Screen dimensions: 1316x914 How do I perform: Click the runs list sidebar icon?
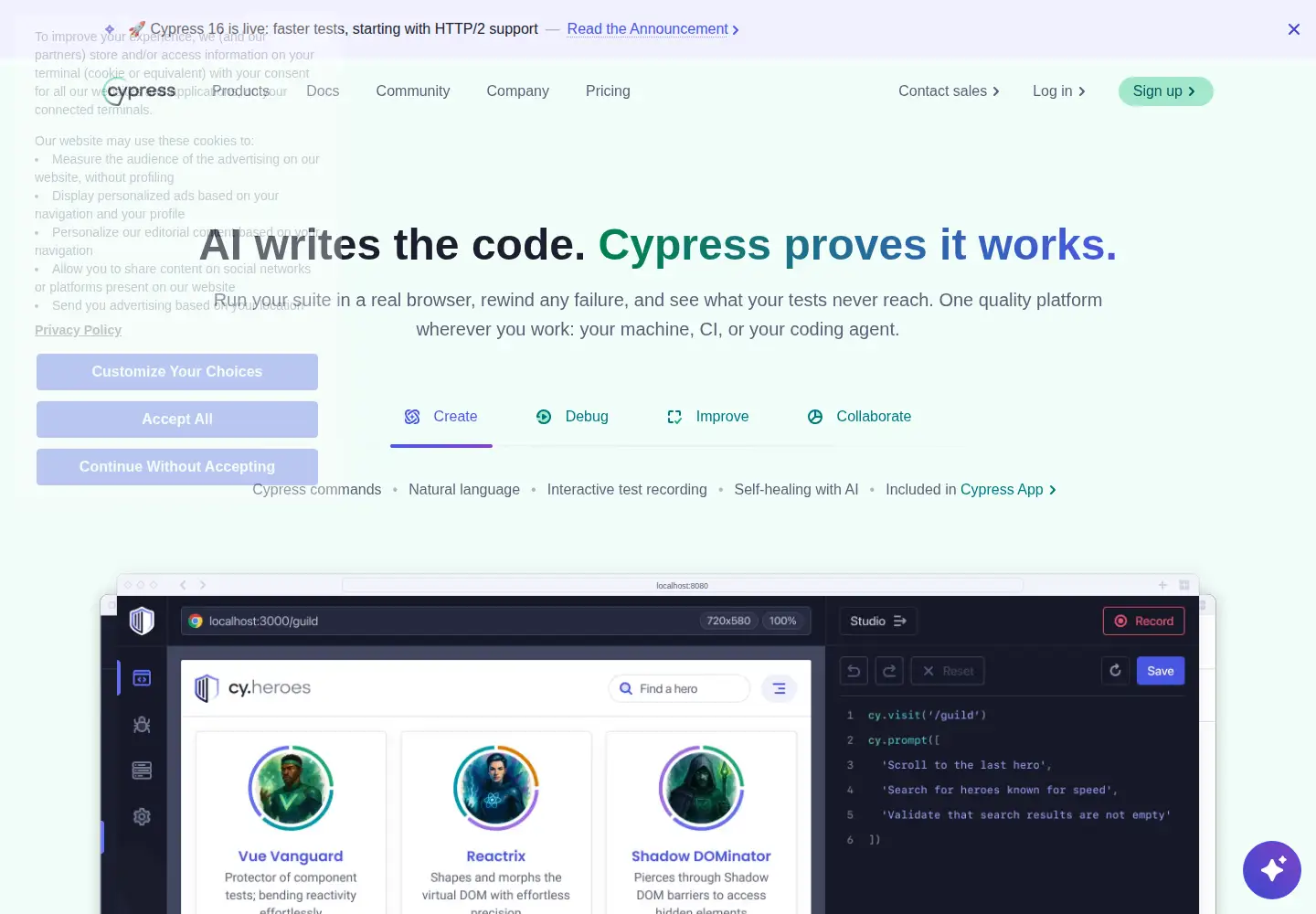[142, 771]
